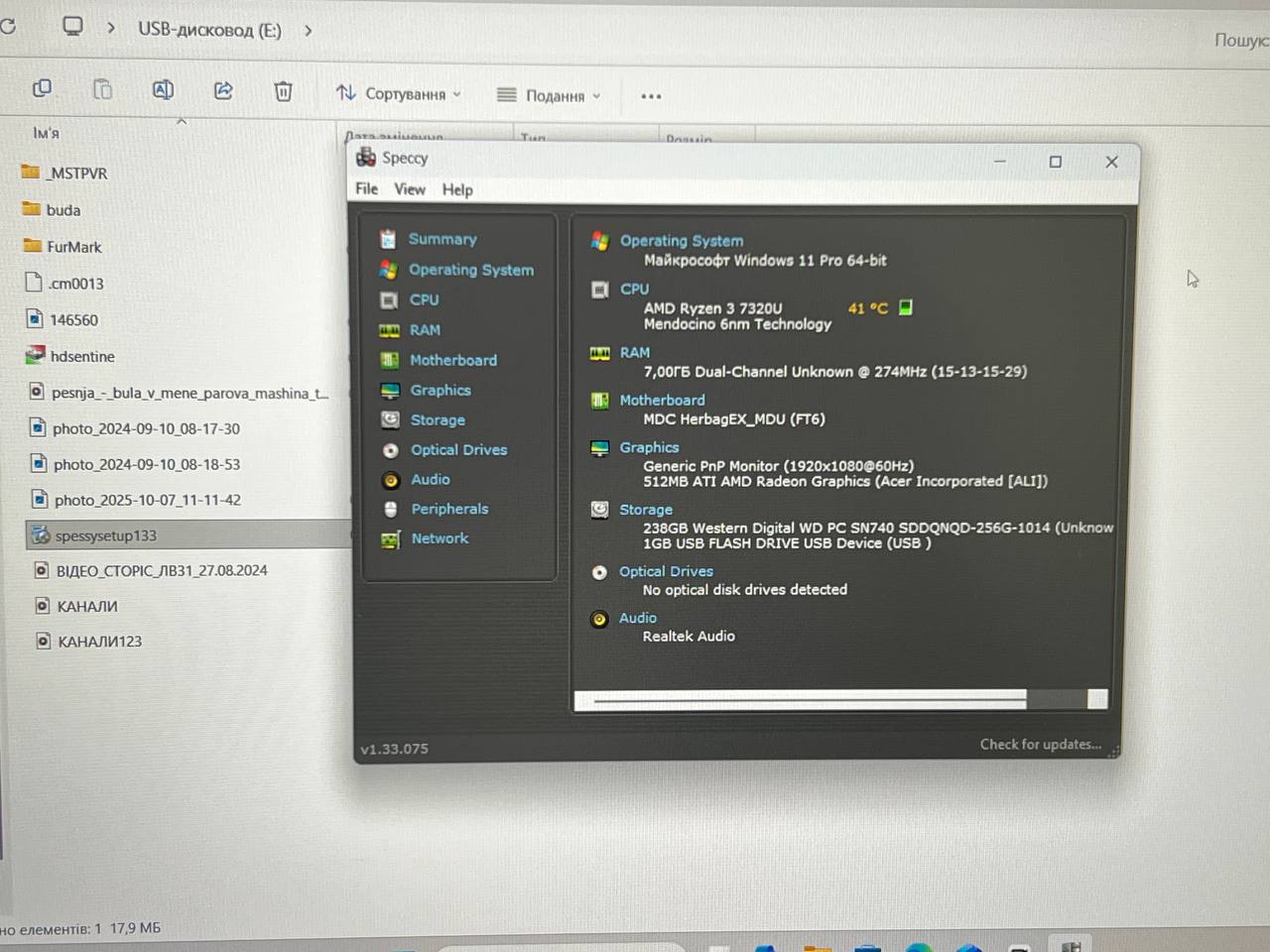Open the File menu in Speccy

[366, 188]
